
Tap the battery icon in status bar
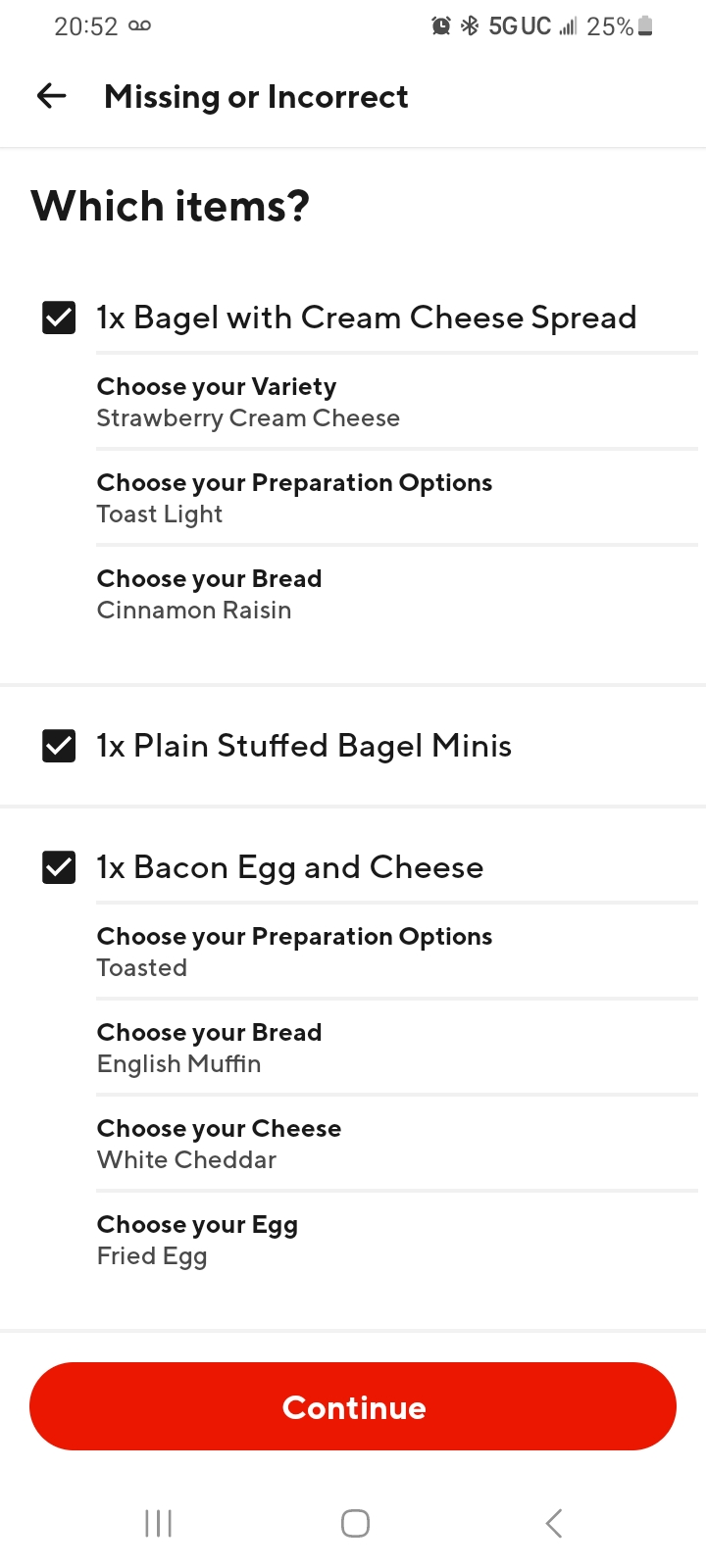click(x=645, y=26)
